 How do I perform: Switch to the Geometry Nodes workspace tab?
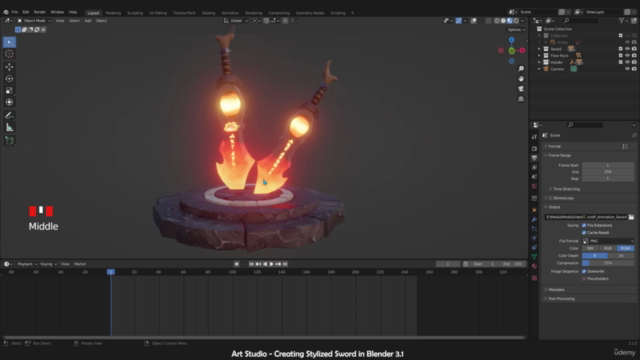(x=310, y=13)
